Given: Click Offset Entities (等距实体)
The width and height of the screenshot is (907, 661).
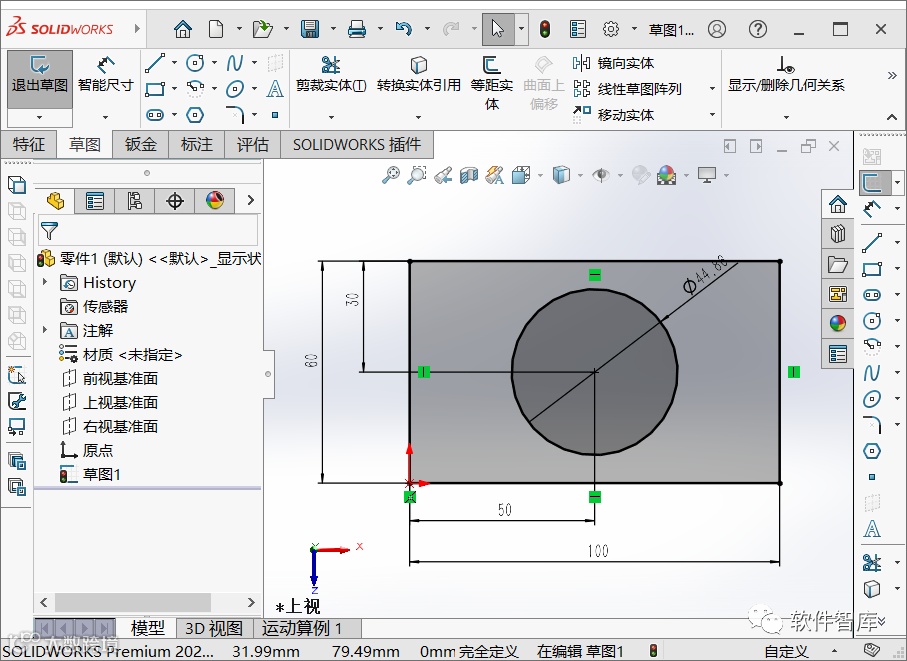Looking at the screenshot, I should point(492,83).
